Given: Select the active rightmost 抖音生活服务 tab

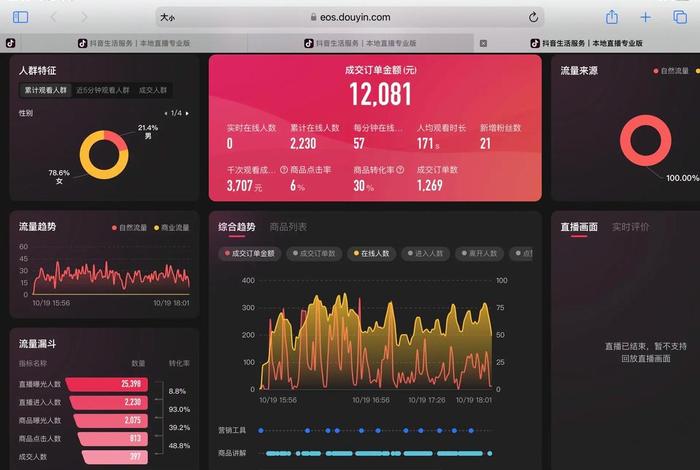Looking at the screenshot, I should point(587,43).
